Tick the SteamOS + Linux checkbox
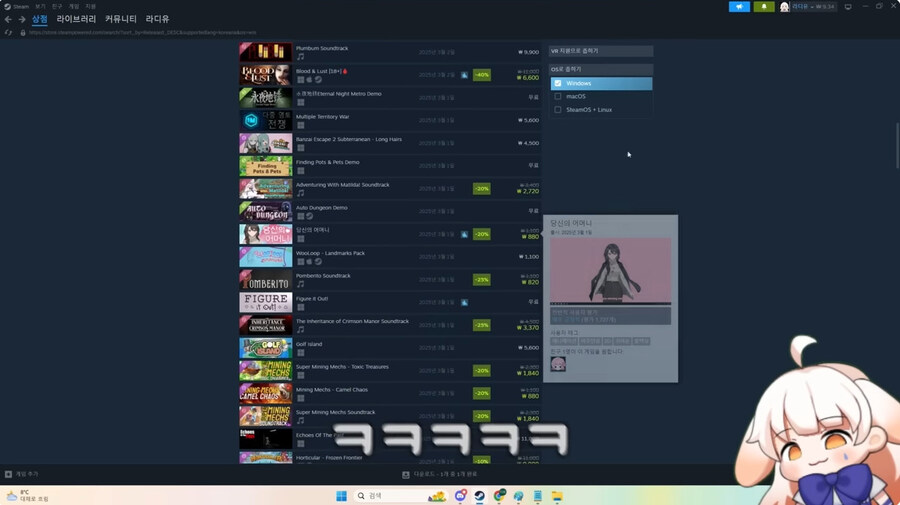Viewport: 900px width, 505px height. pyautogui.click(x=558, y=109)
